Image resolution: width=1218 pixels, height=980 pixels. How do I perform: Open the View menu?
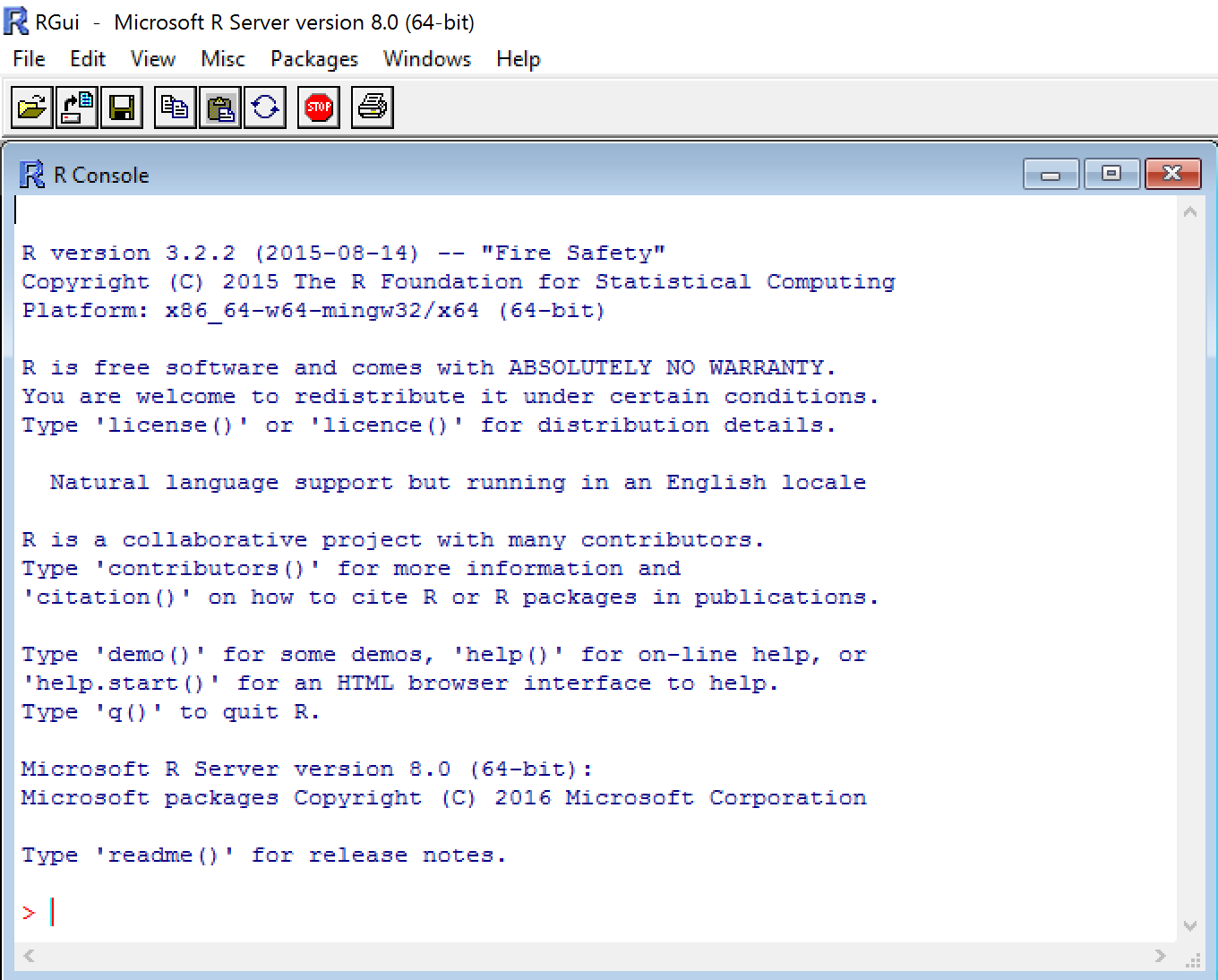(153, 59)
